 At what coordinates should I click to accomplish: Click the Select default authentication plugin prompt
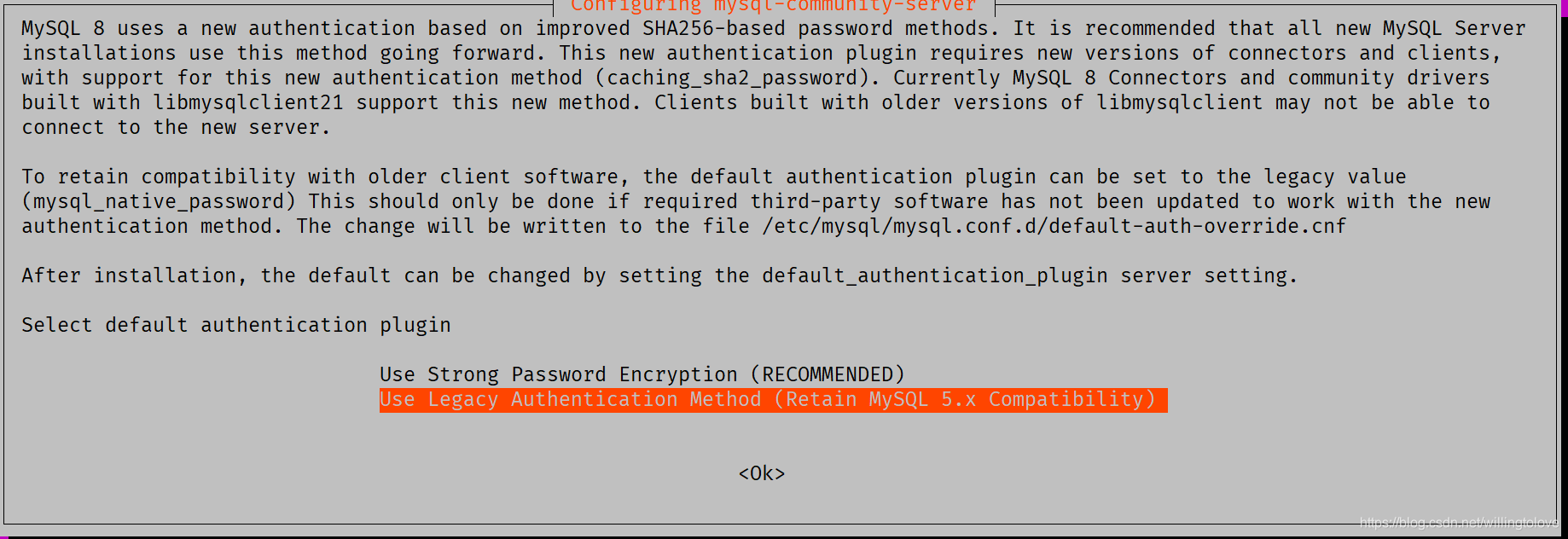point(235,324)
